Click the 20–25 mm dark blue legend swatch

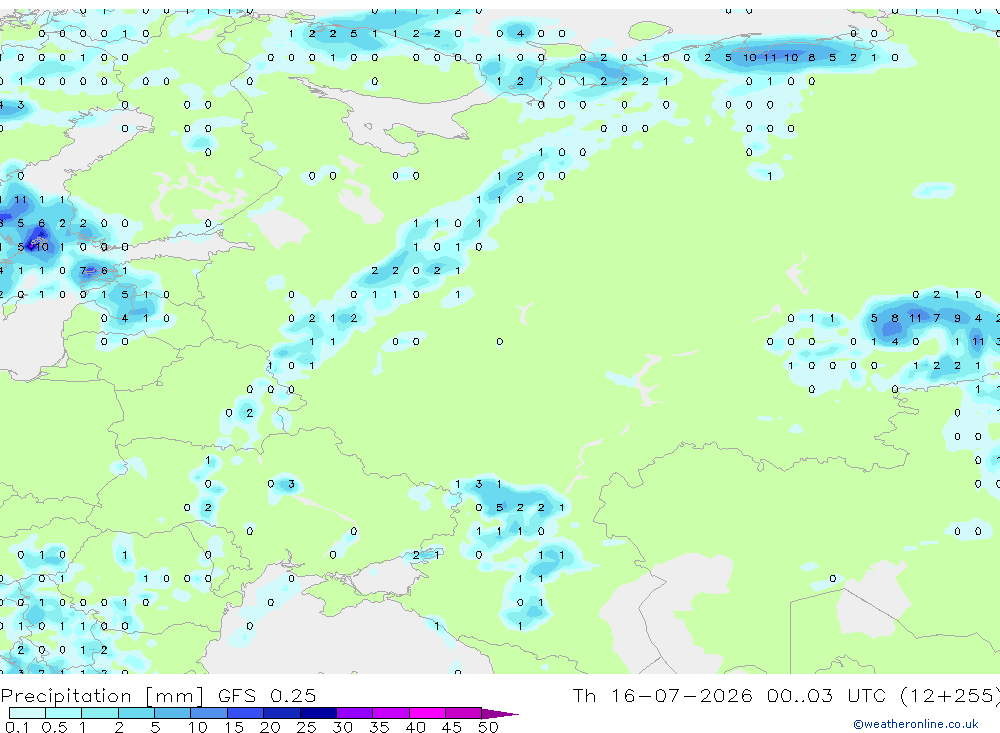tap(281, 713)
